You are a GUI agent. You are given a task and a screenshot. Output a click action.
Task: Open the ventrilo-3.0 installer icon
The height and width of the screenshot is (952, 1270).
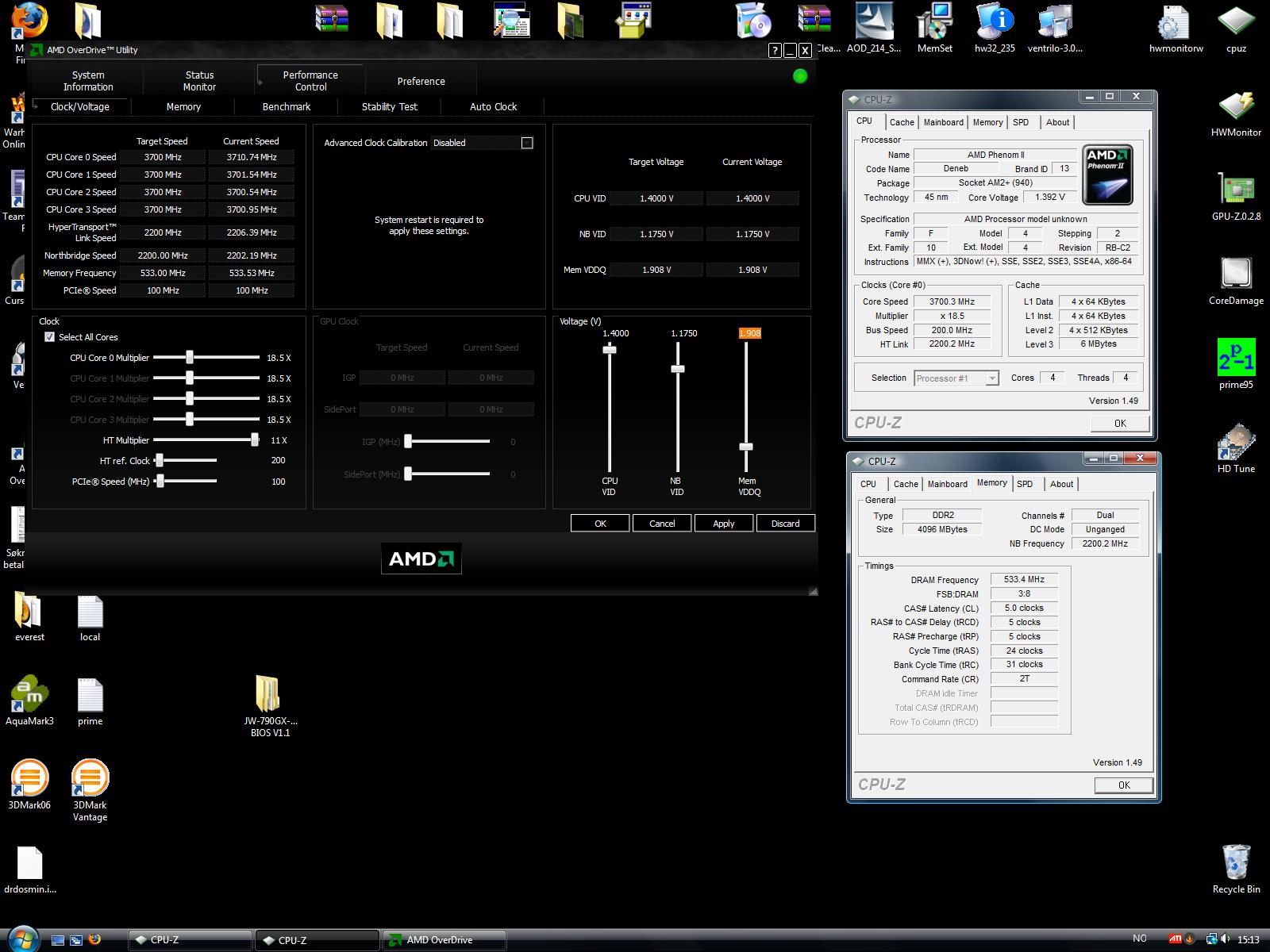(x=1055, y=28)
